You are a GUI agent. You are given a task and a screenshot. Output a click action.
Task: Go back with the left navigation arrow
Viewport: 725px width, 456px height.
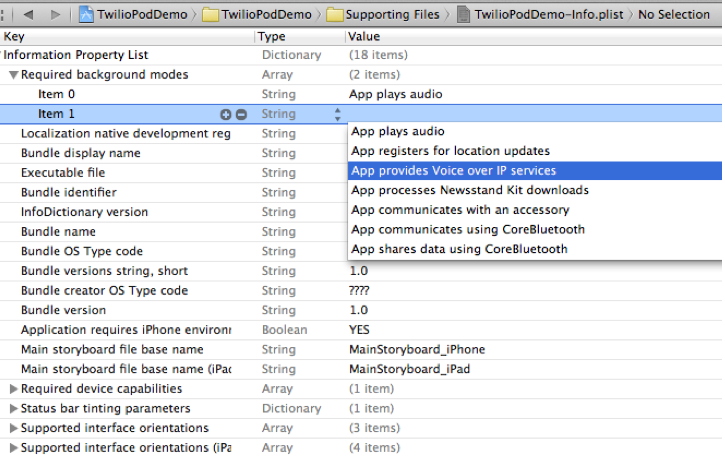coord(28,15)
